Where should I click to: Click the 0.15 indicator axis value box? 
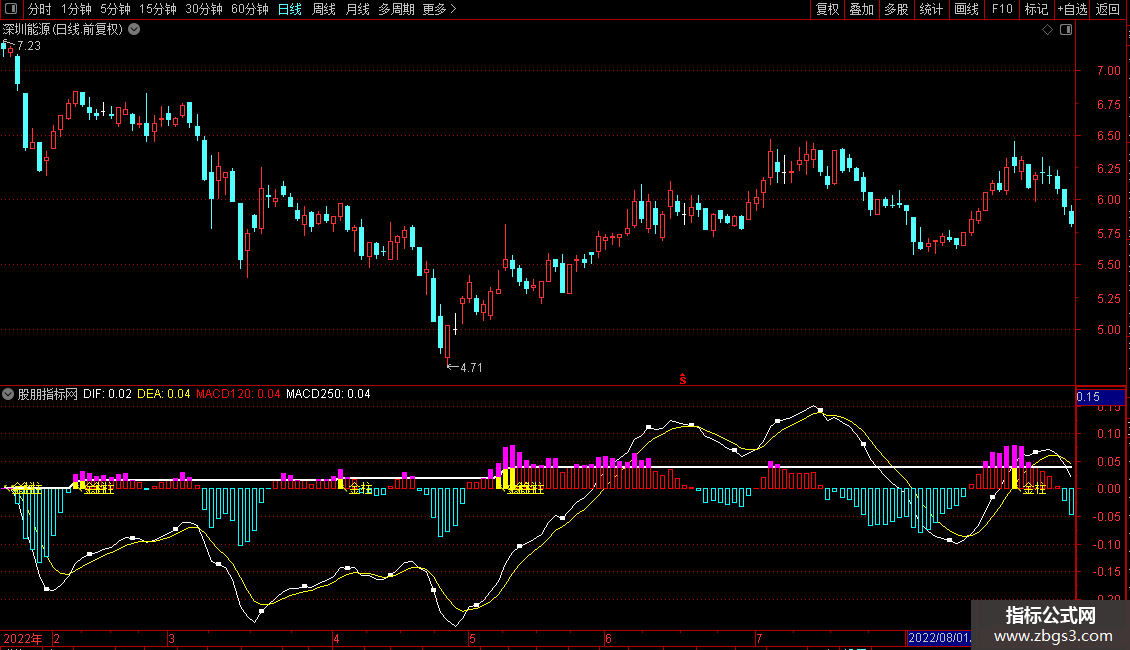point(1100,397)
